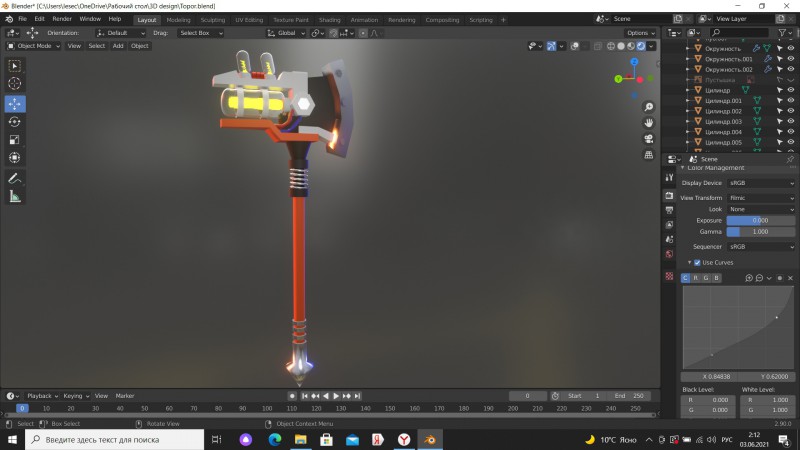
Task: Select the Annotate tool
Action: tap(14, 179)
